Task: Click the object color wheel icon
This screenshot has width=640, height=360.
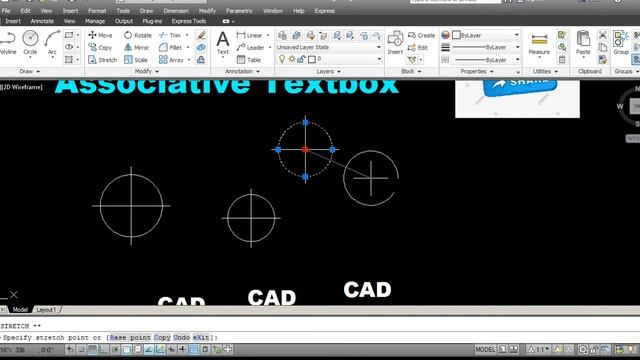Action: click(x=445, y=35)
